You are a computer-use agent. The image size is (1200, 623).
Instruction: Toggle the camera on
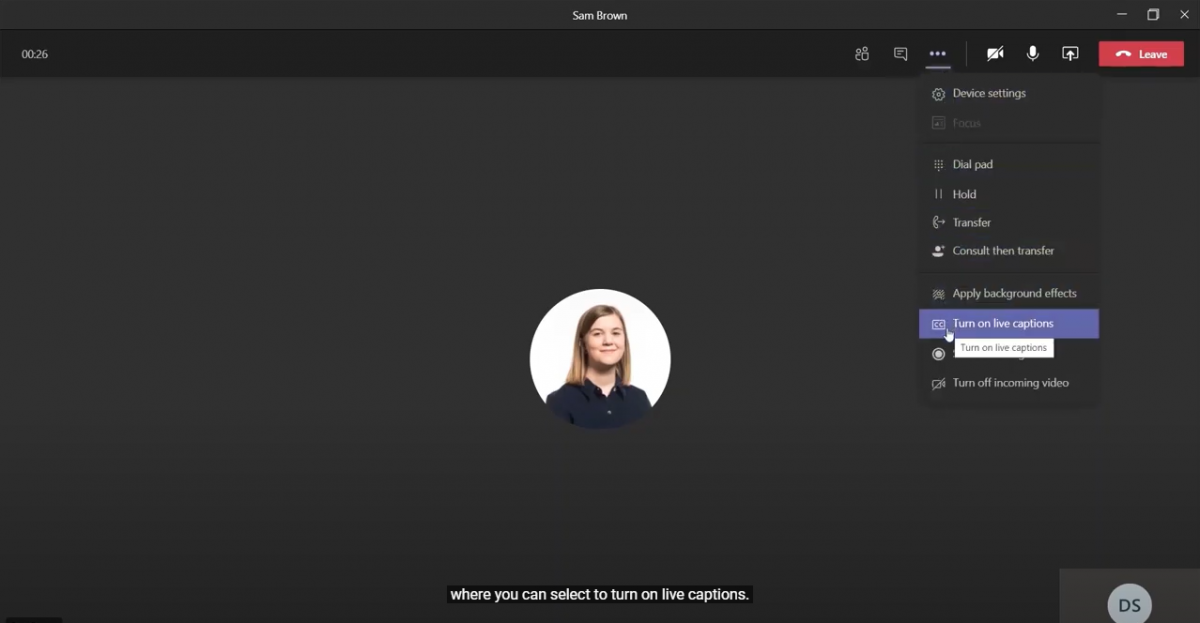pyautogui.click(x=995, y=54)
